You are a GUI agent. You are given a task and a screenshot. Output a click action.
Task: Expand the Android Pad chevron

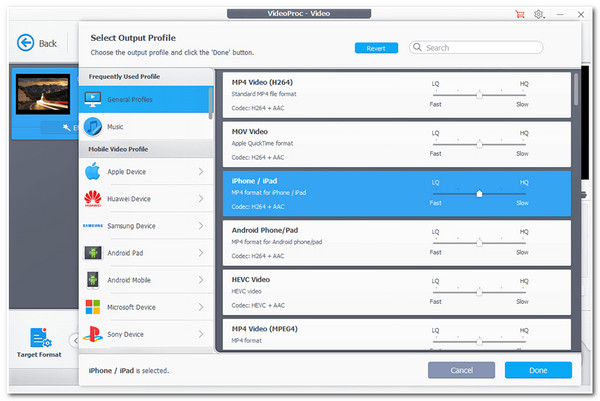pos(201,253)
